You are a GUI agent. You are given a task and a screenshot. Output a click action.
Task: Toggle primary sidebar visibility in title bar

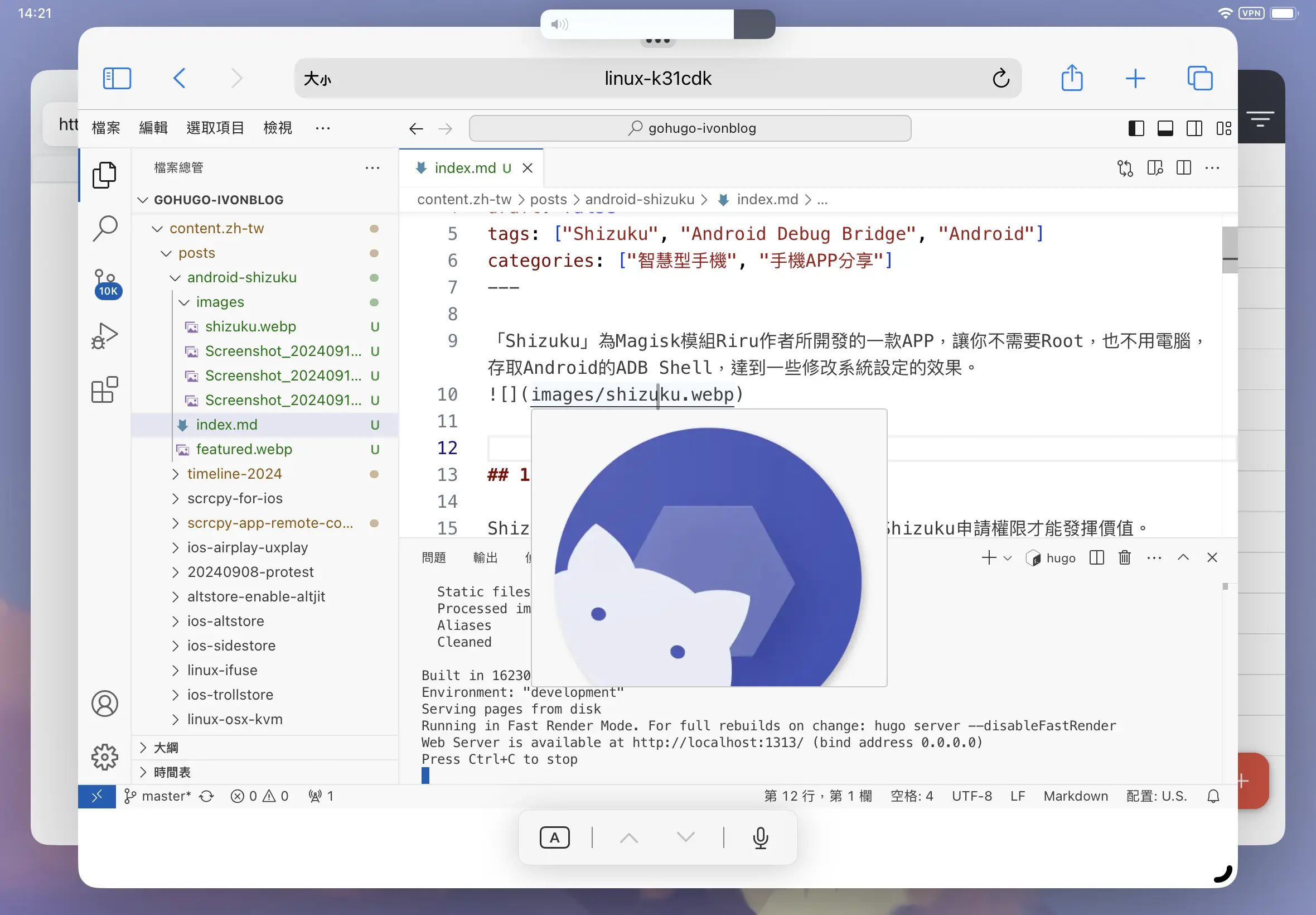click(x=1135, y=128)
